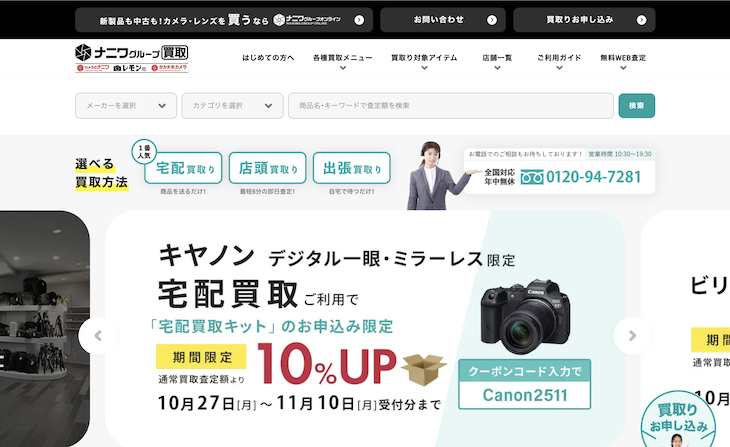Click the カメラ・レンズを買うなら banner link
The width and height of the screenshot is (730, 447).
224,20
